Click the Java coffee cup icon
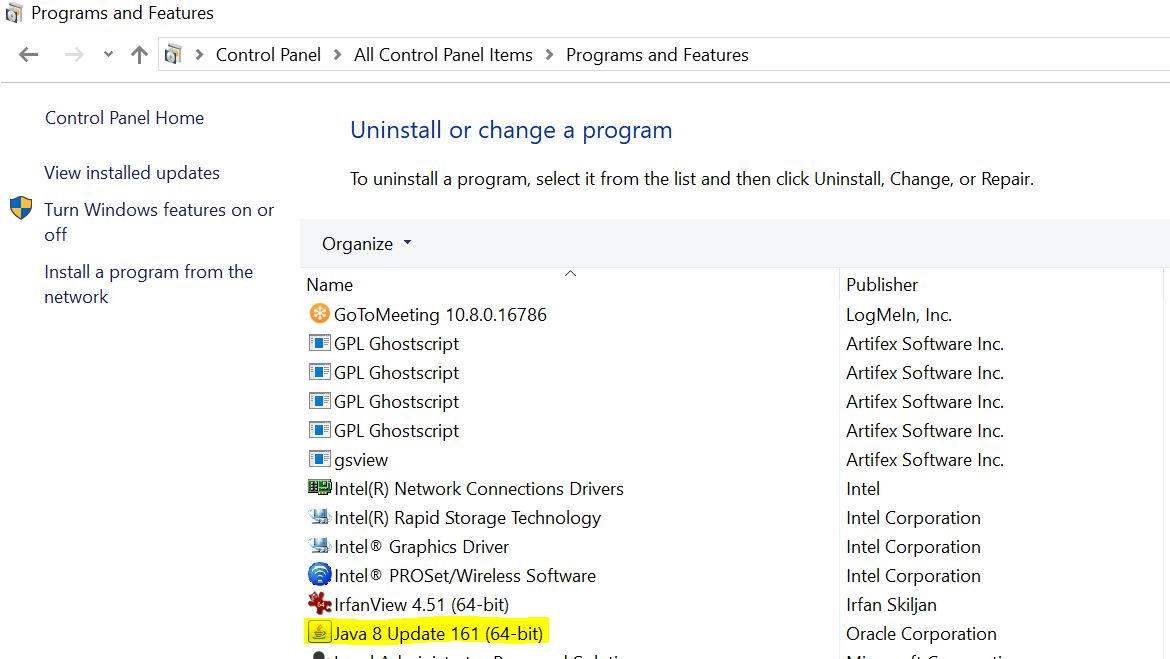 point(319,633)
